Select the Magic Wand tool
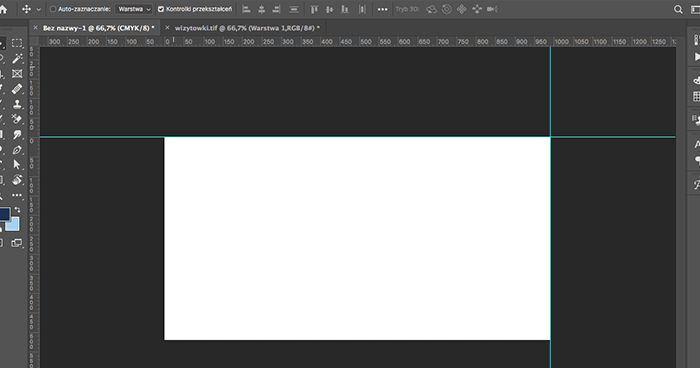Image resolution: width=700 pixels, height=368 pixels. [x=17, y=58]
